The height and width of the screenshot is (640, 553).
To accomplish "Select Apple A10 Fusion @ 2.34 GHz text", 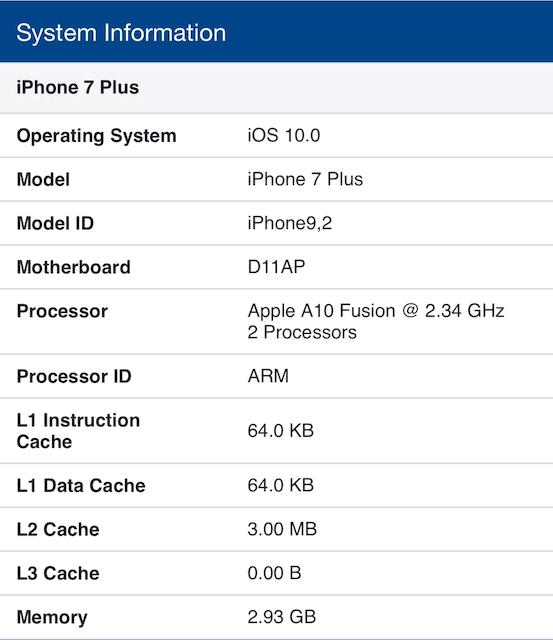I will click(376, 311).
